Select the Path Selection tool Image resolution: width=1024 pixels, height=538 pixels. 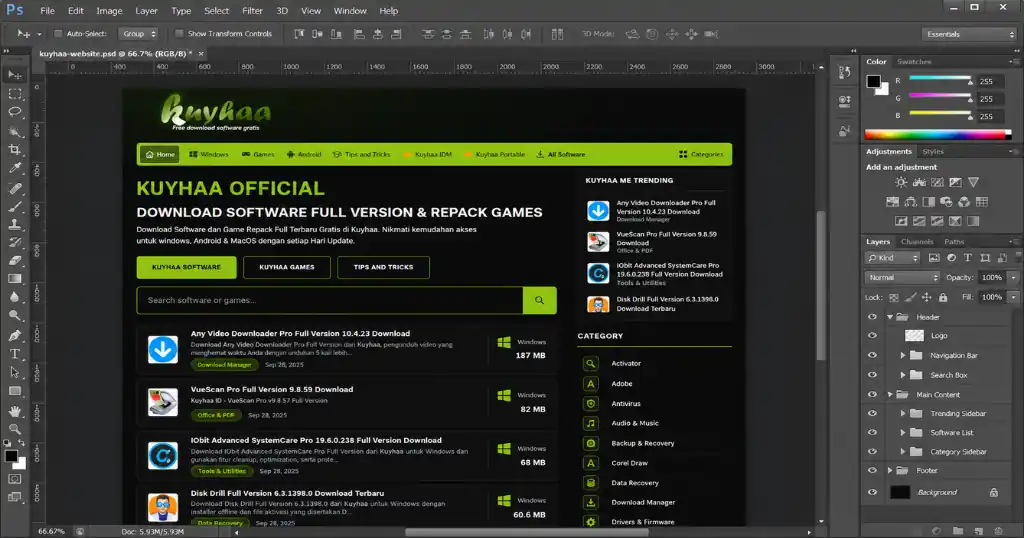pyautogui.click(x=14, y=372)
